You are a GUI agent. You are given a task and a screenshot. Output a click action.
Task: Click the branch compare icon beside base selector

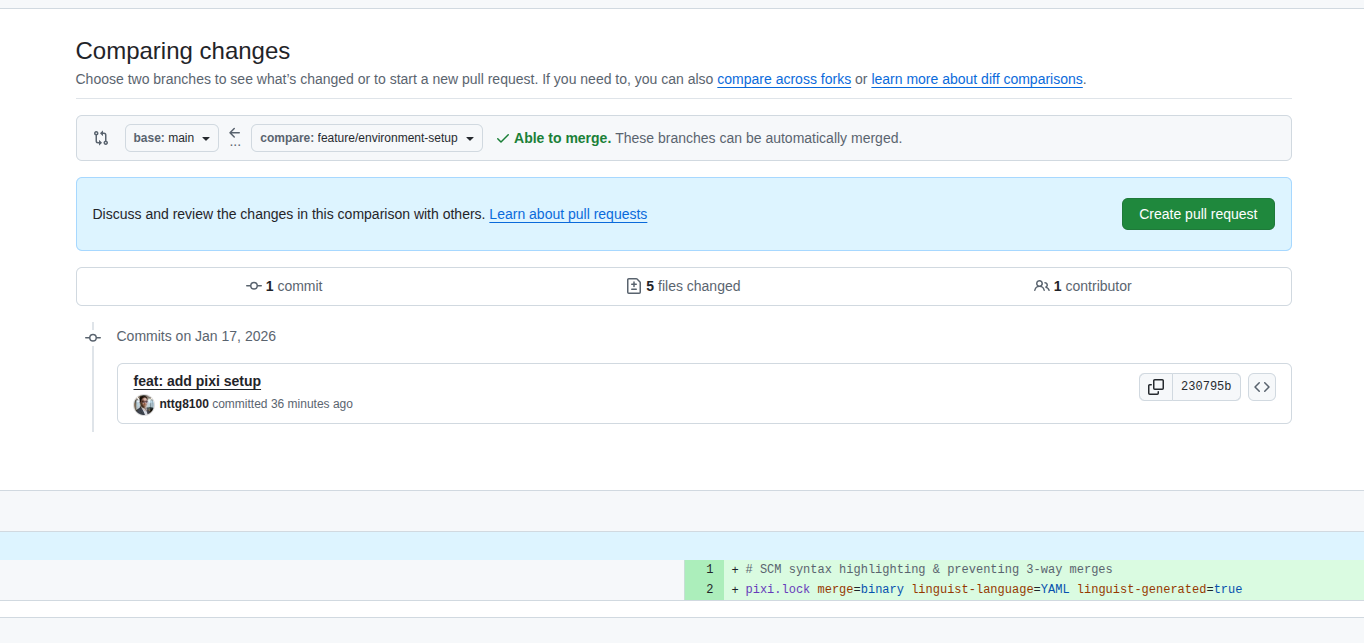click(x=101, y=138)
